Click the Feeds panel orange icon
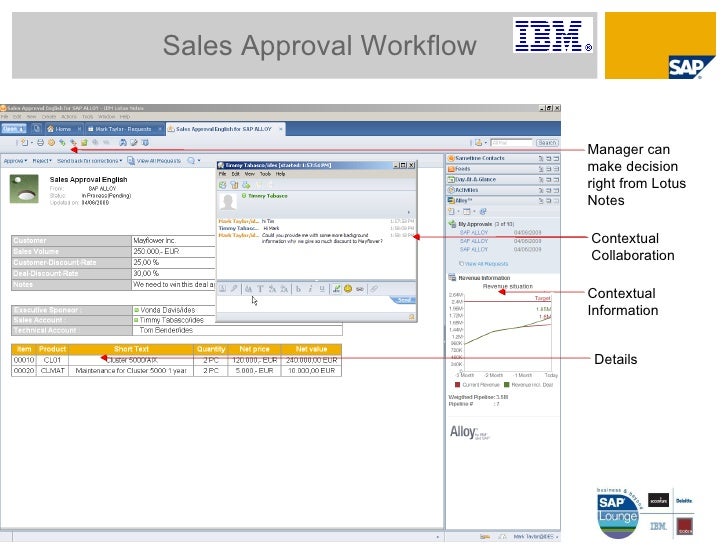The image size is (728, 546). [x=450, y=169]
